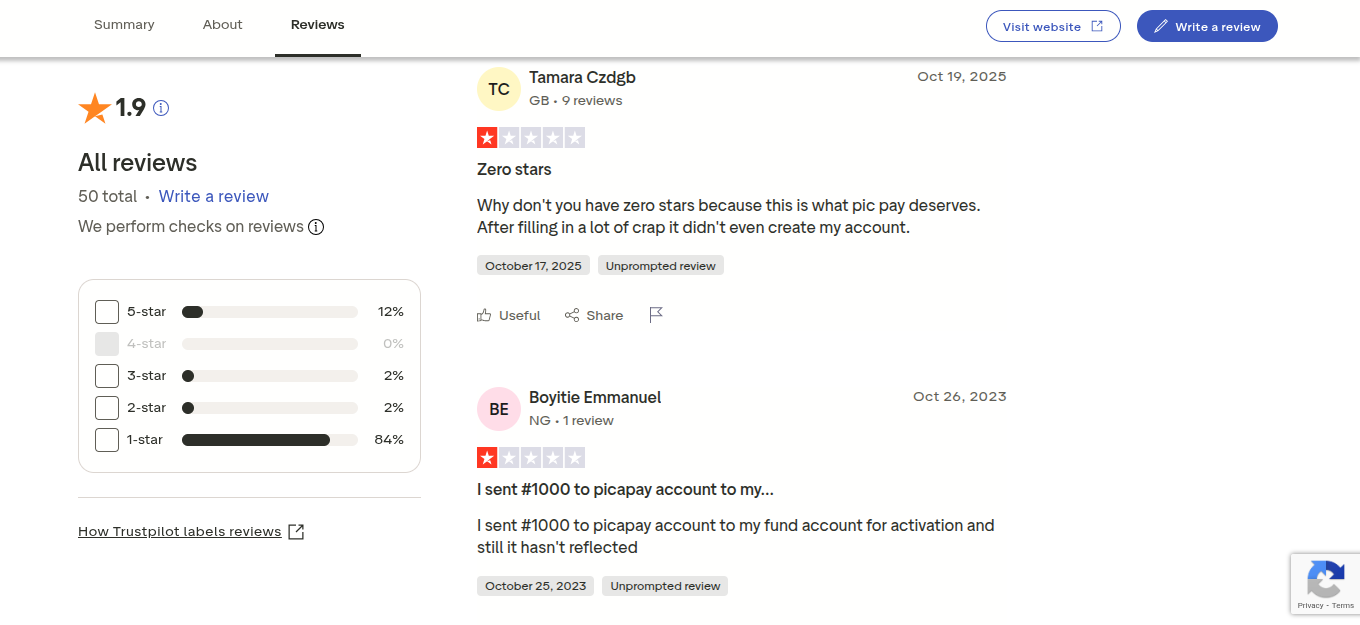Screen dimensions: 1360x625
Task: Click the BE avatar of Boyitie Emmanuel
Action: tap(499, 409)
